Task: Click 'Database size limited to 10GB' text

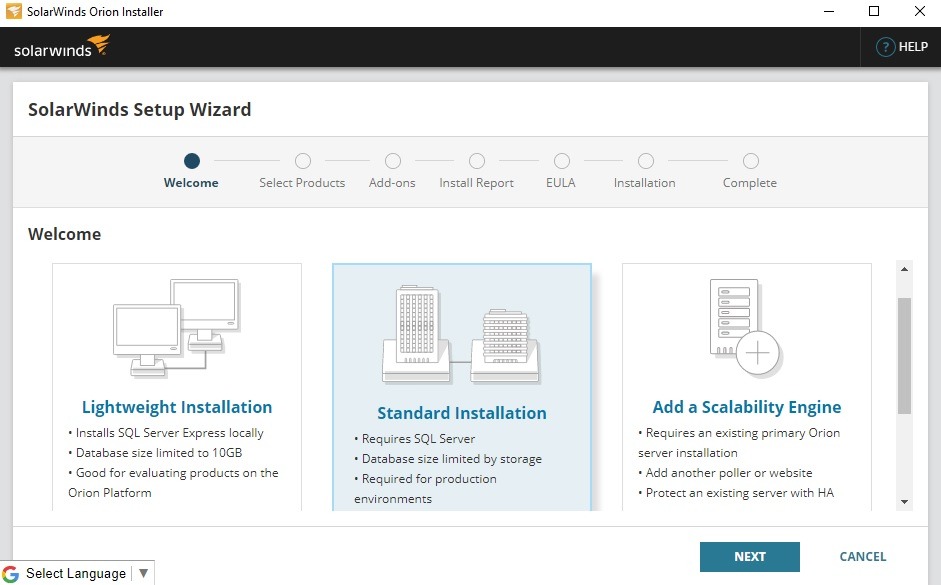Action: 158,452
